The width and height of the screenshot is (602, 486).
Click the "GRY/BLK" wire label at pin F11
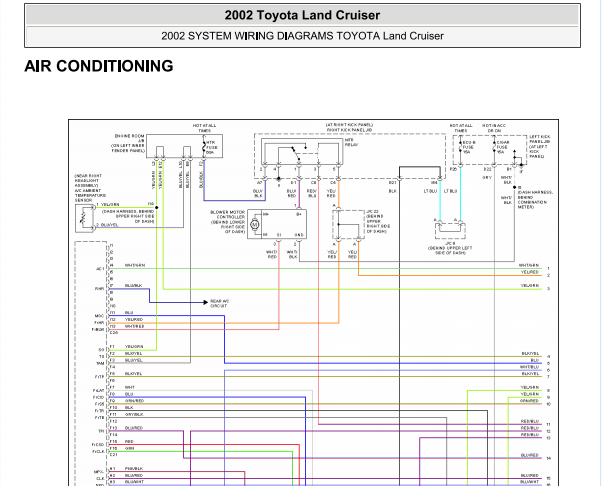134,415
